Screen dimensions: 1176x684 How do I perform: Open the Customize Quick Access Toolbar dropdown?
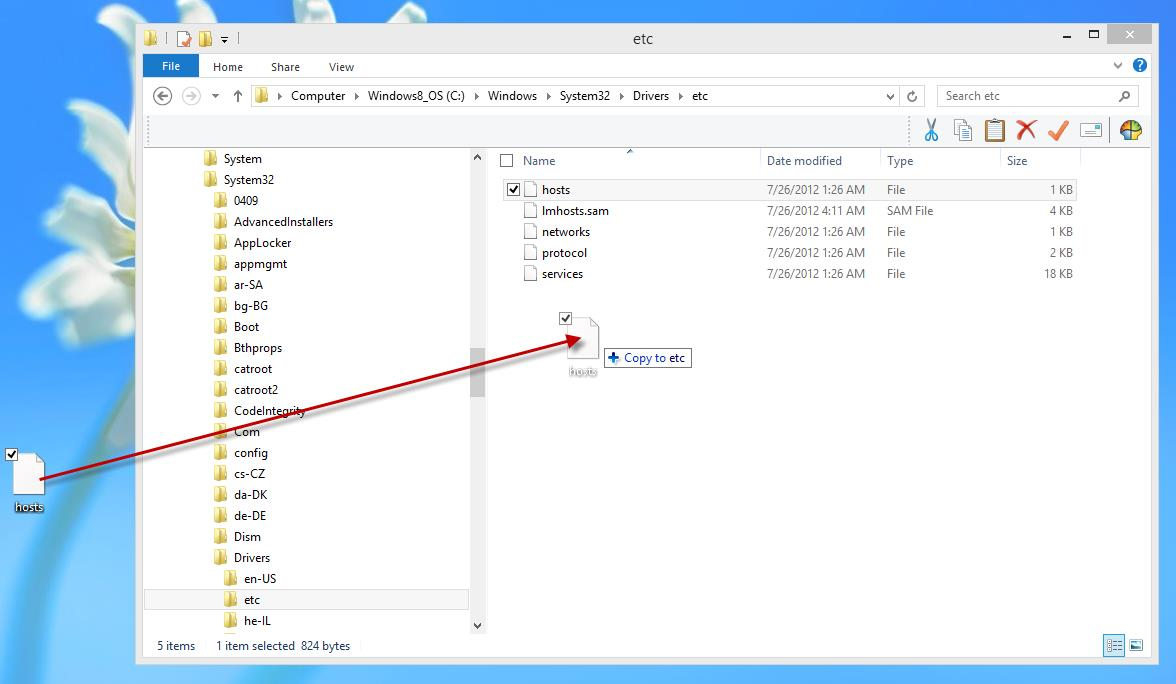224,39
